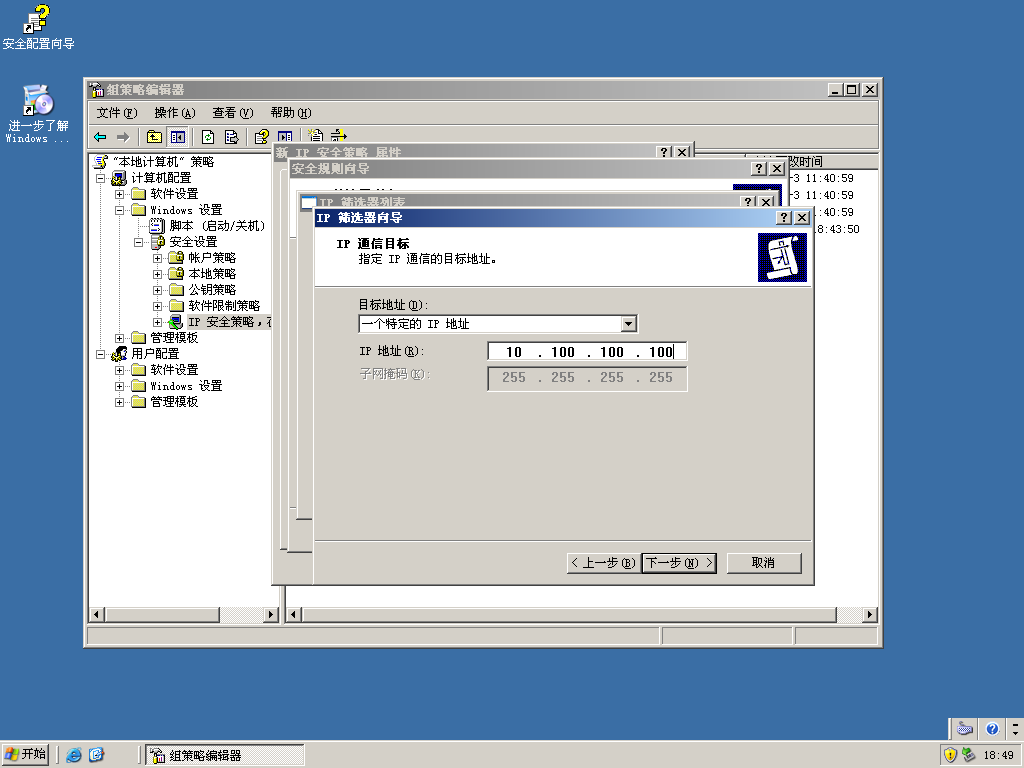The width and height of the screenshot is (1024, 768).
Task: Open the 帮助(H) menu
Action: pyautogui.click(x=291, y=113)
